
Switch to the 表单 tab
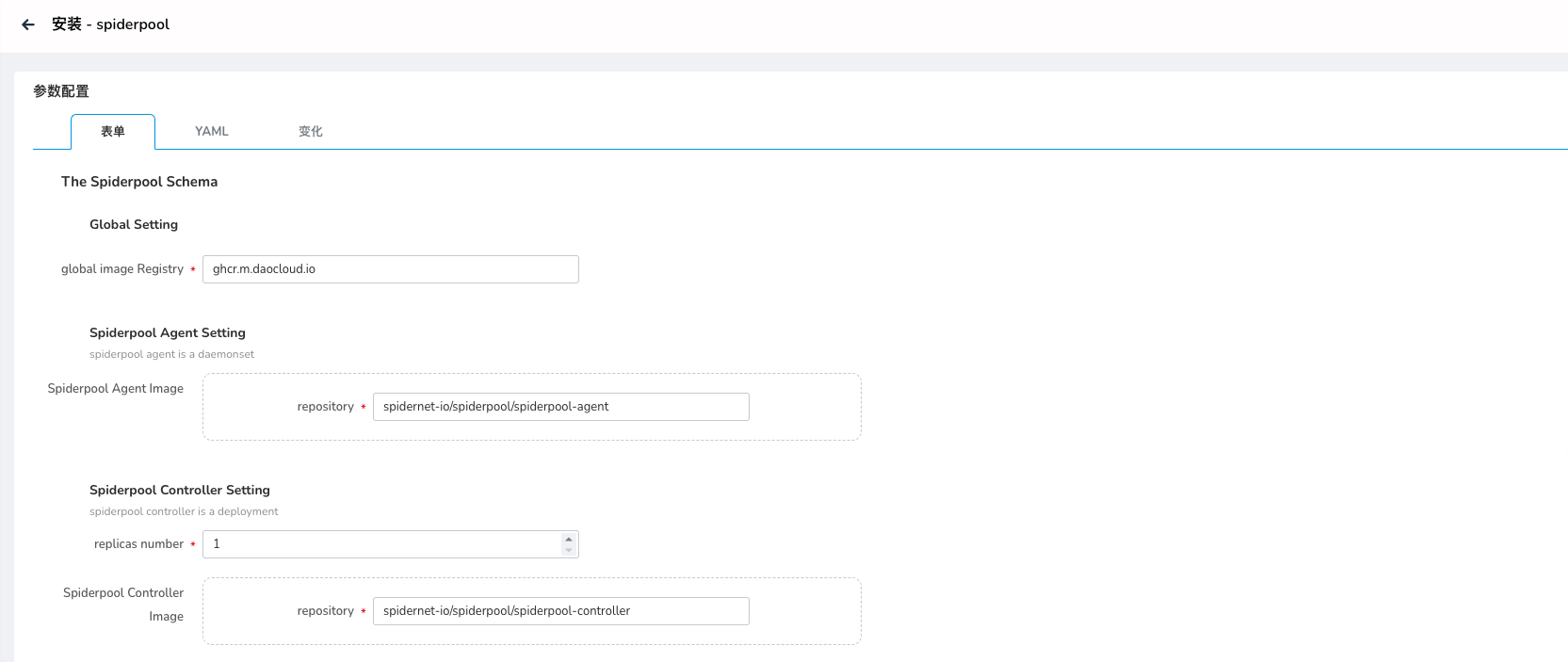[113, 132]
